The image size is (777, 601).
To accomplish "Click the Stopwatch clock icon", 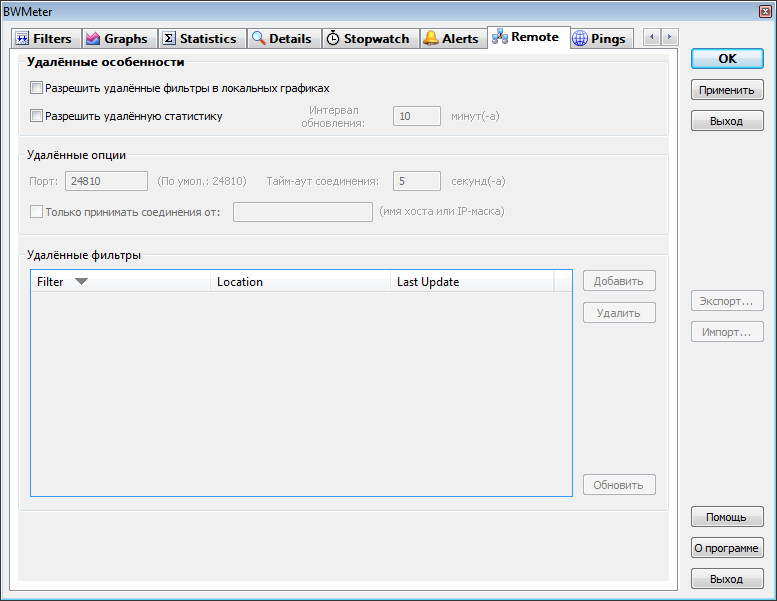I will tap(333, 38).
